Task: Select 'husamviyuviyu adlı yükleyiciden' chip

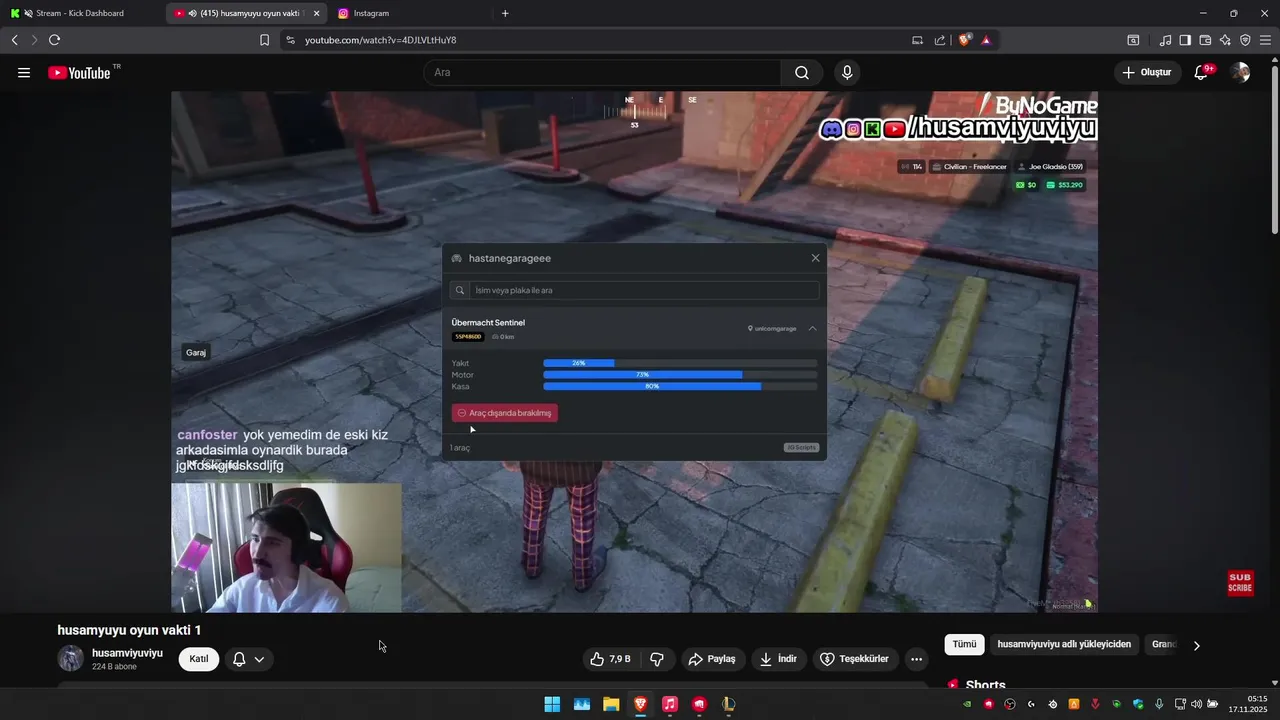Action: (x=1064, y=645)
